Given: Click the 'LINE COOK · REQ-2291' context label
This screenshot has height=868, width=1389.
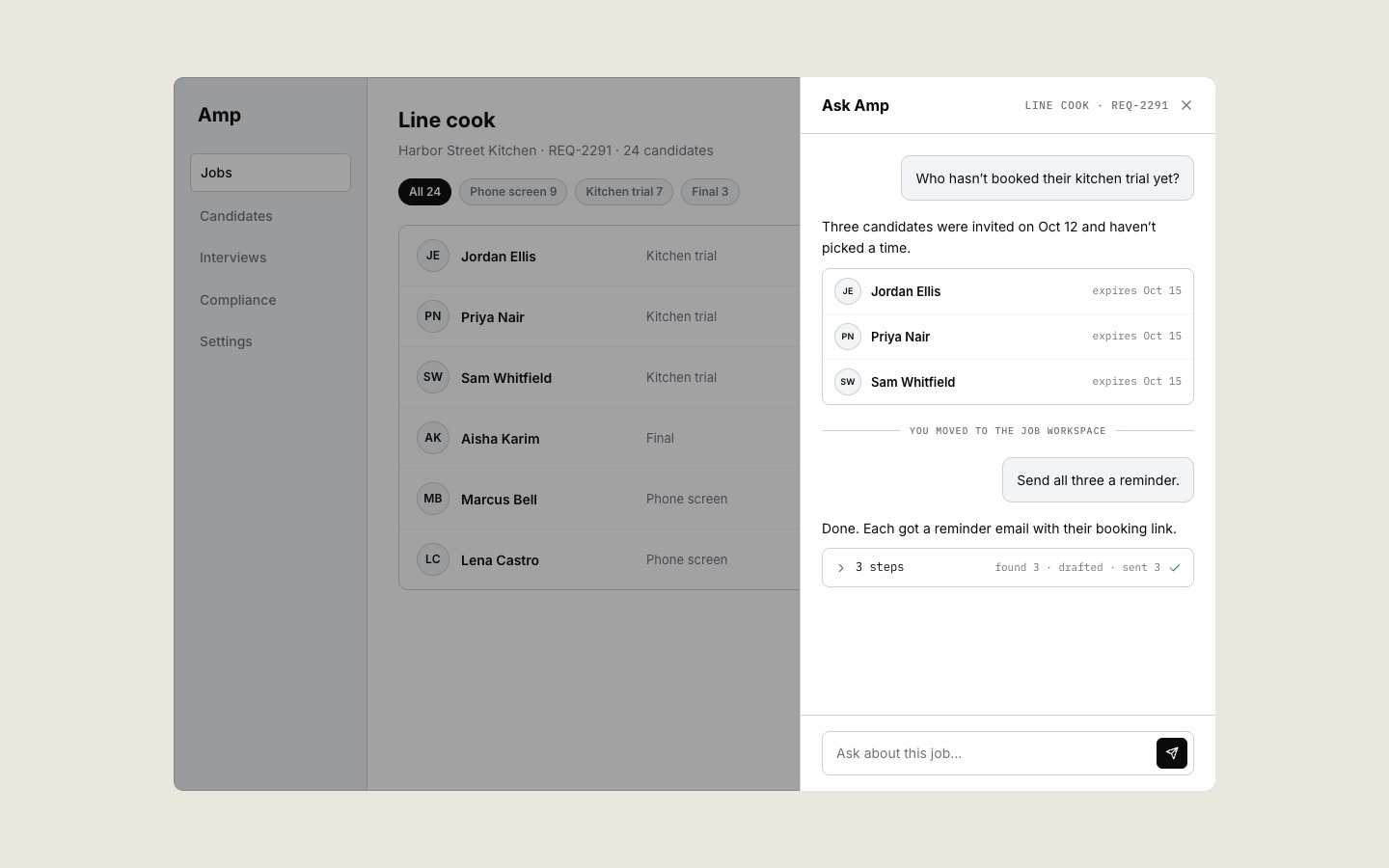Looking at the screenshot, I should [1096, 105].
